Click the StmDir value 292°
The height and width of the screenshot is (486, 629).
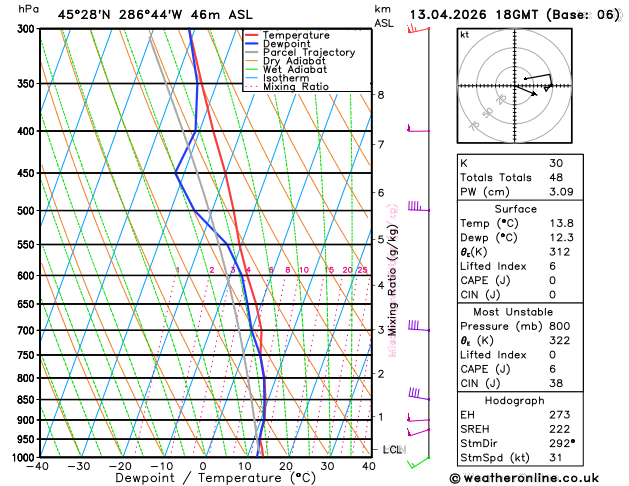click(562, 443)
